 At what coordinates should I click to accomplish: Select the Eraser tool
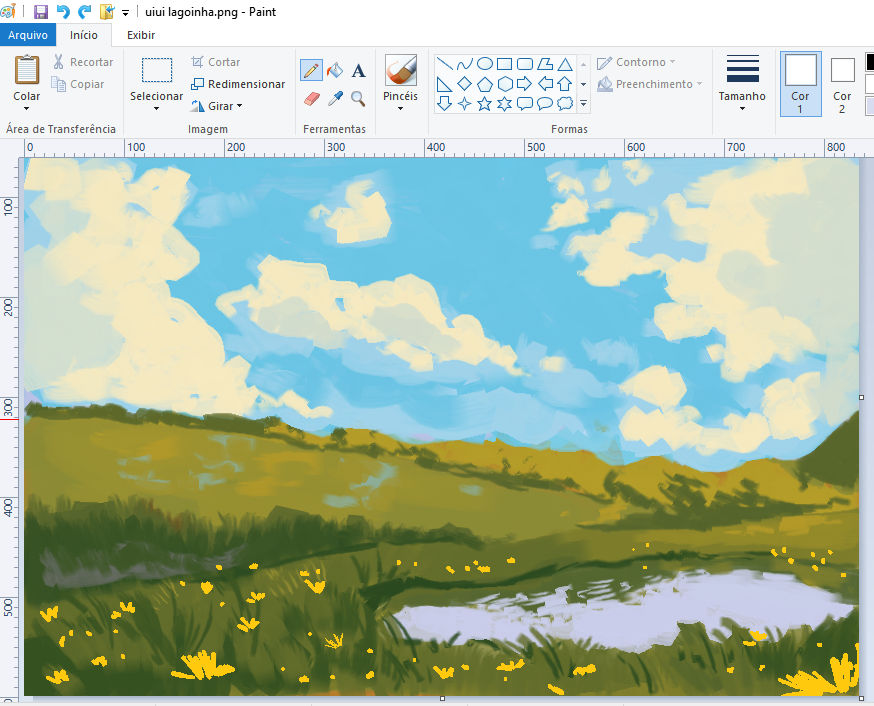(x=311, y=98)
